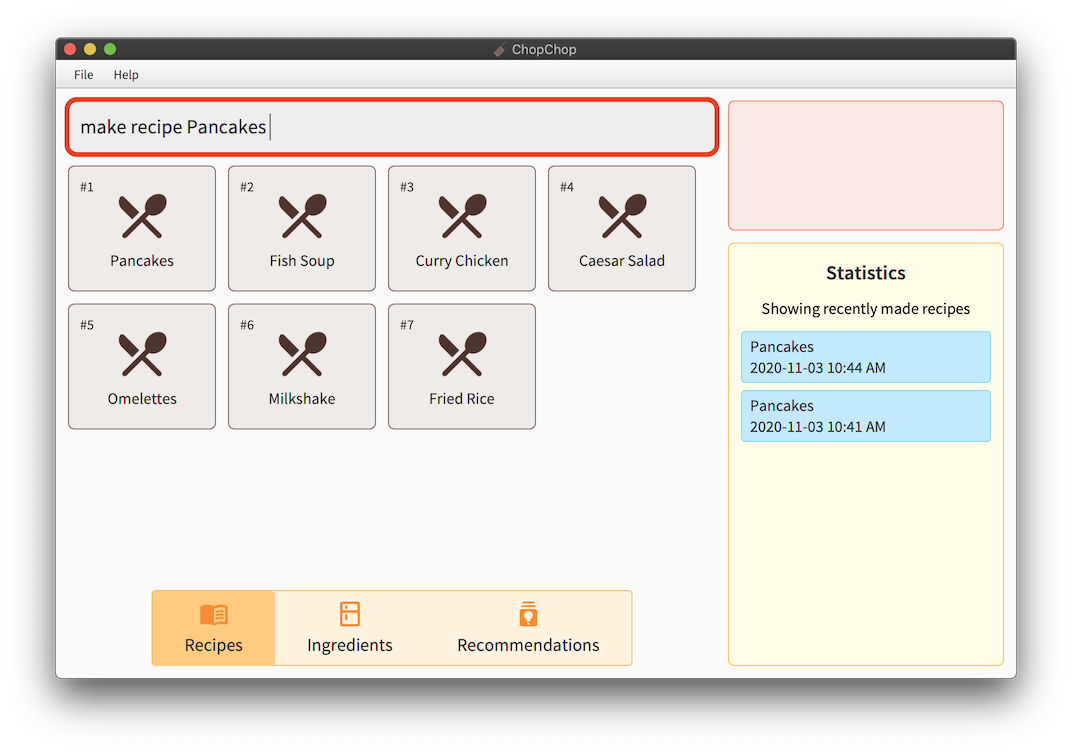Click the Curry Chicken recipe name label
The width and height of the screenshot is (1072, 752).
tap(462, 261)
